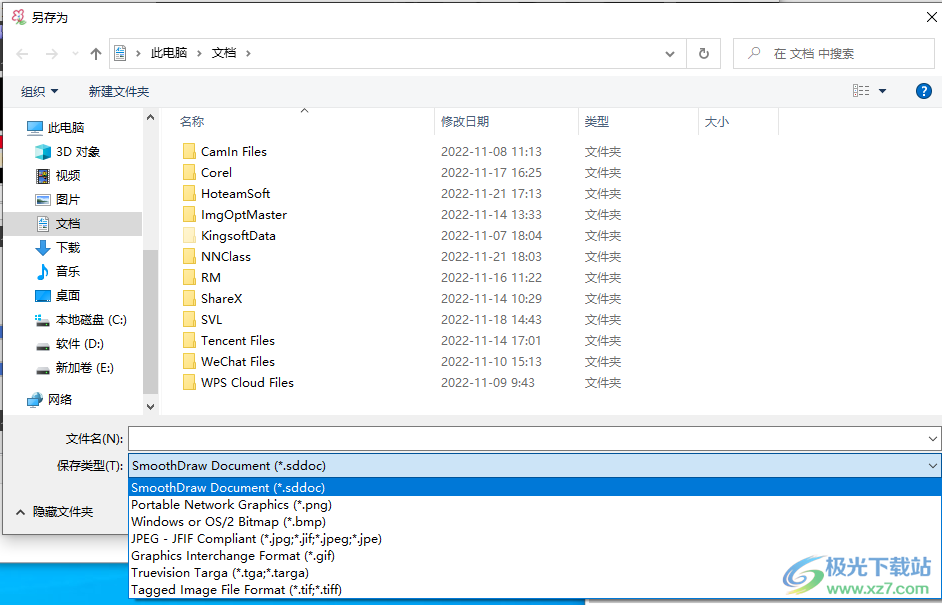This screenshot has width=942, height=605.
Task: Choose Truevision Targa (*.tga) format
Action: [x=535, y=573]
